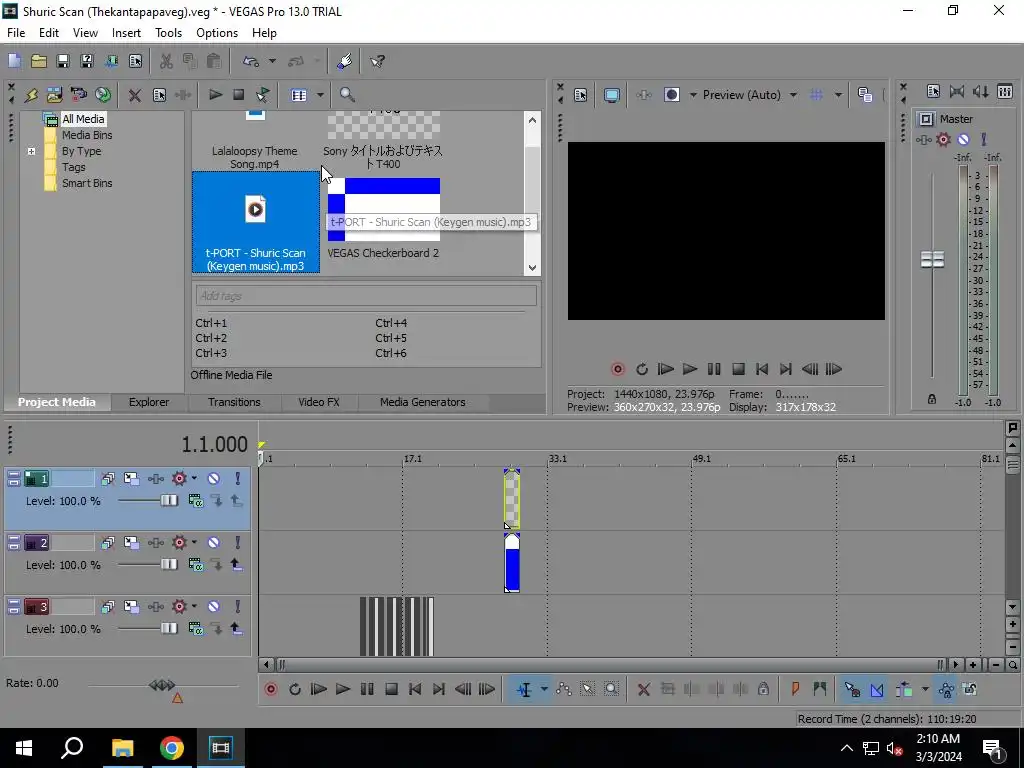Viewport: 1024px width, 768px height.
Task: Click the Lock event padlock icon
Action: (763, 689)
